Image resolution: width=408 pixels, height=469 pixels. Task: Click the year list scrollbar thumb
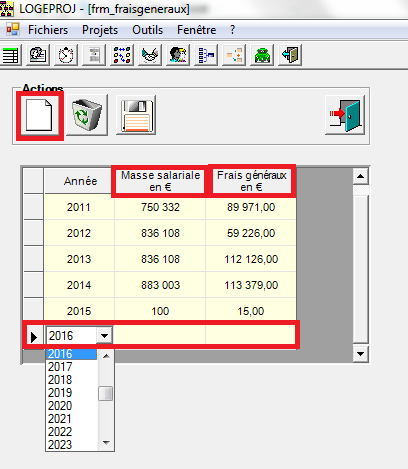106,393
